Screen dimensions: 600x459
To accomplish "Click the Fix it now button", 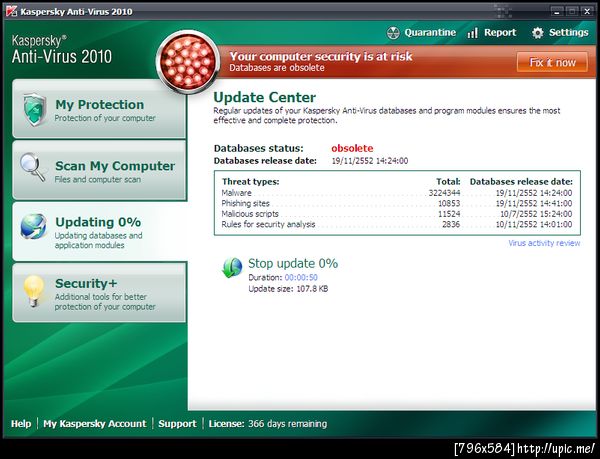I will tap(552, 62).
